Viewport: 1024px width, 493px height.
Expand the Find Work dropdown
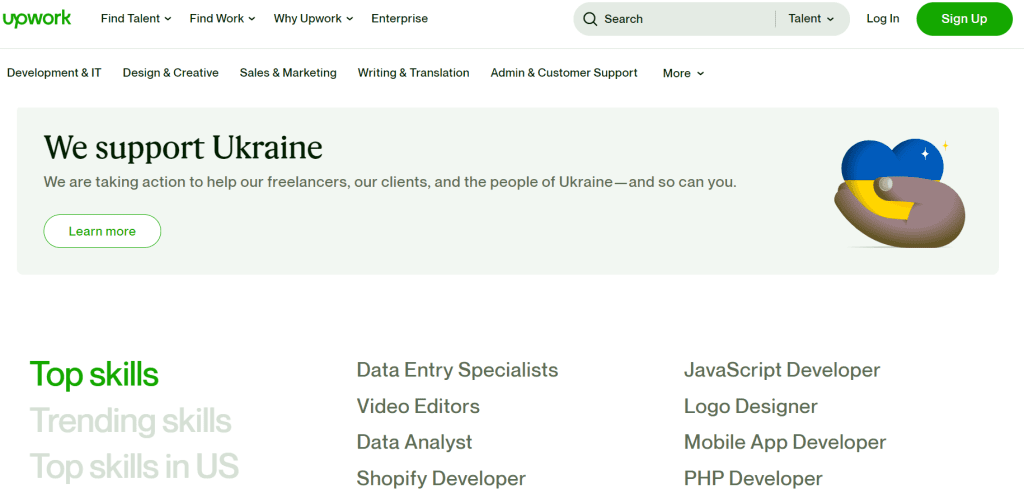(222, 19)
